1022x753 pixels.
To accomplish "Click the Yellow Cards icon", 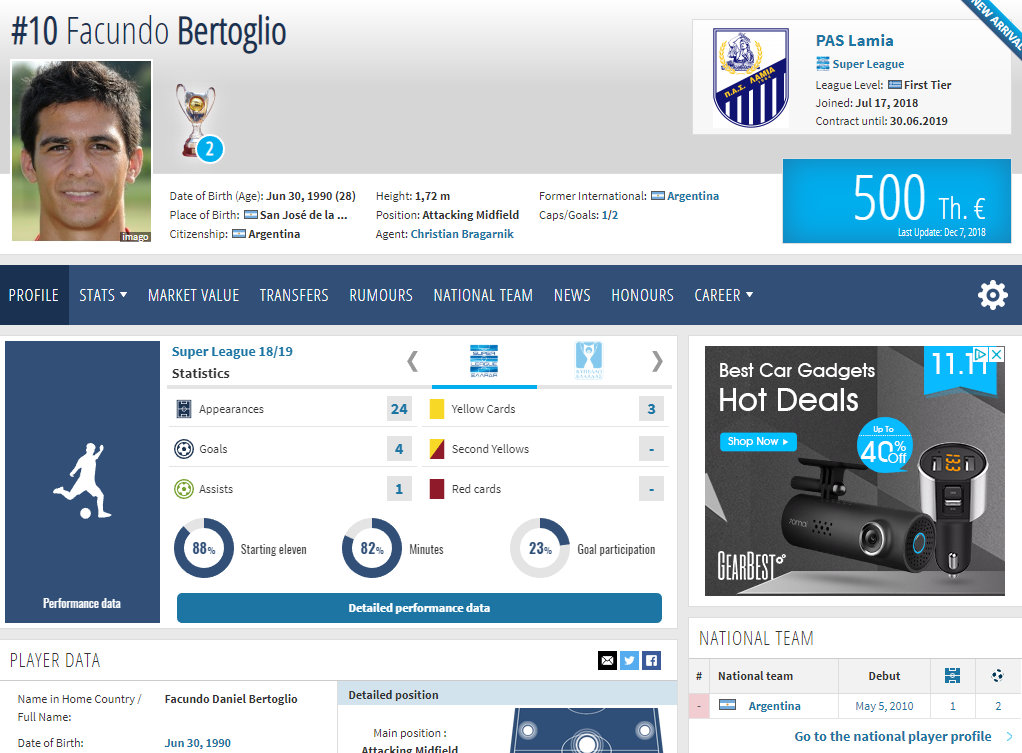I will (437, 409).
